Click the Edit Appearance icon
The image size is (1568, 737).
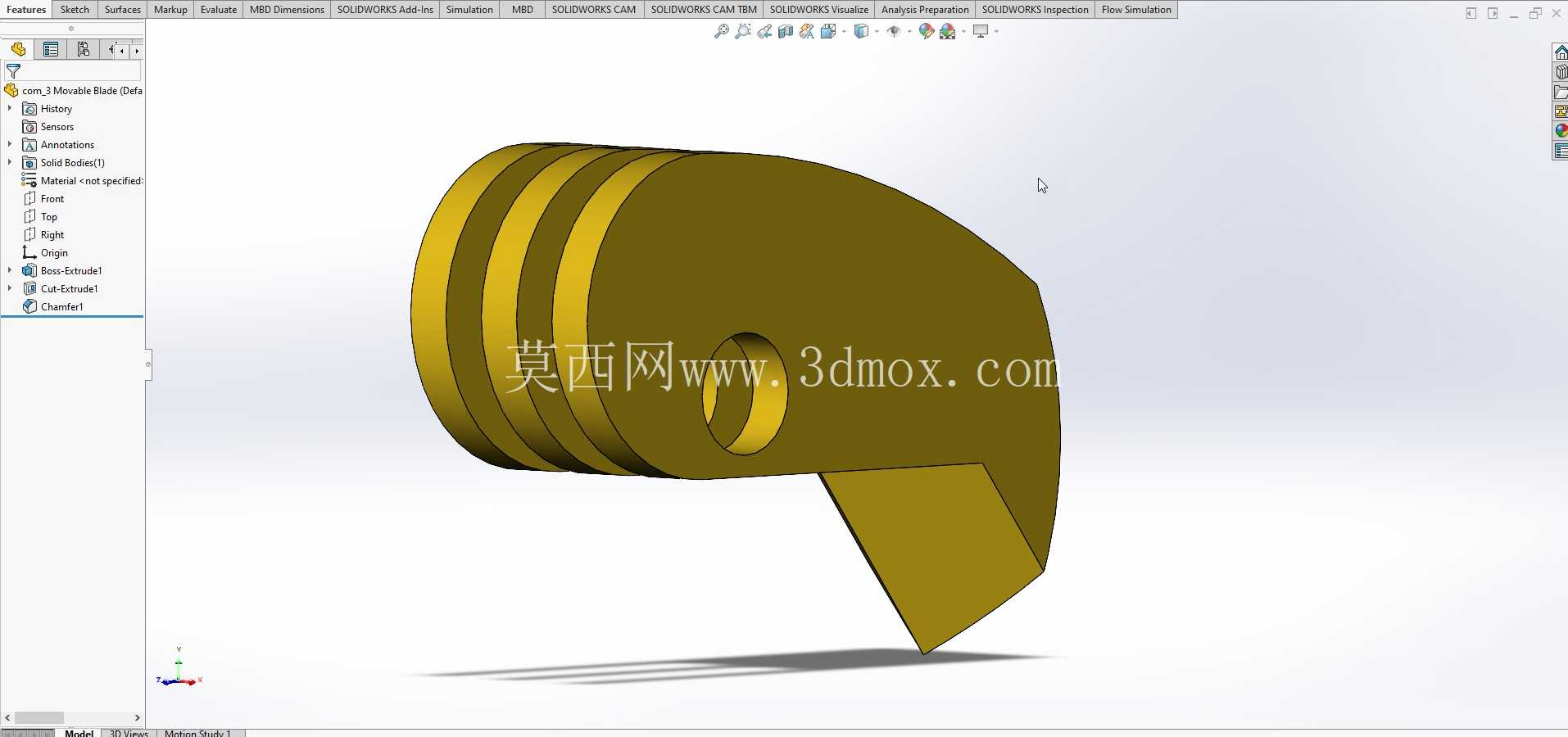(927, 31)
